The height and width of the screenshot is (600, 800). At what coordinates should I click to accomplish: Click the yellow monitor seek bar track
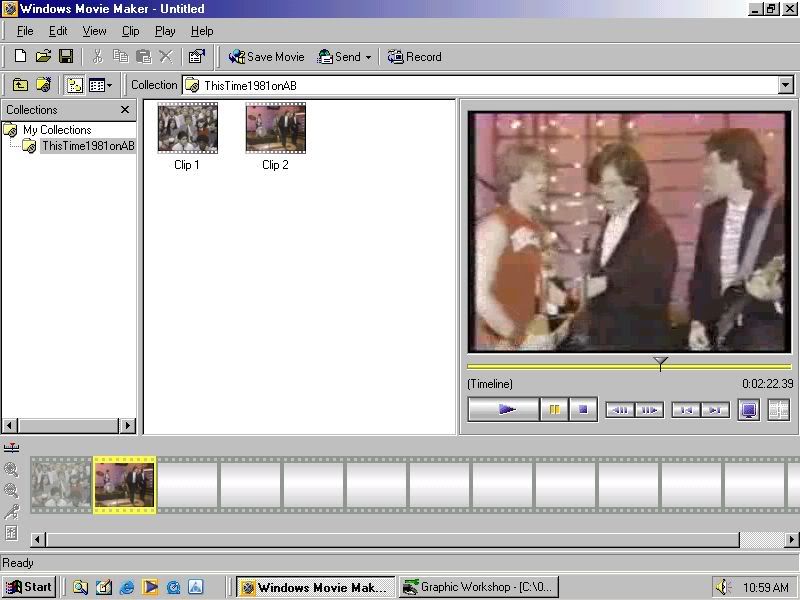pyautogui.click(x=629, y=366)
